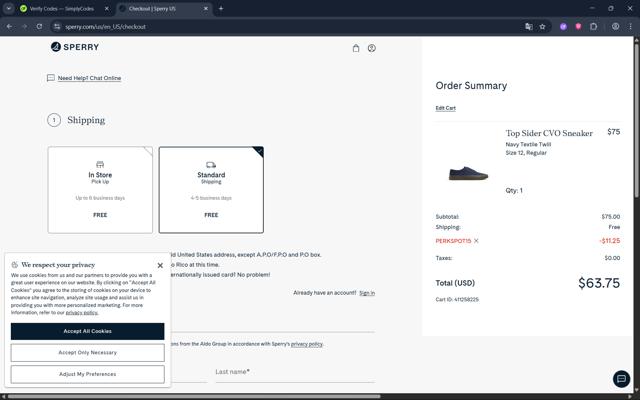Image resolution: width=640 pixels, height=400 pixels.
Task: Go back to previous page
Action: [9, 27]
